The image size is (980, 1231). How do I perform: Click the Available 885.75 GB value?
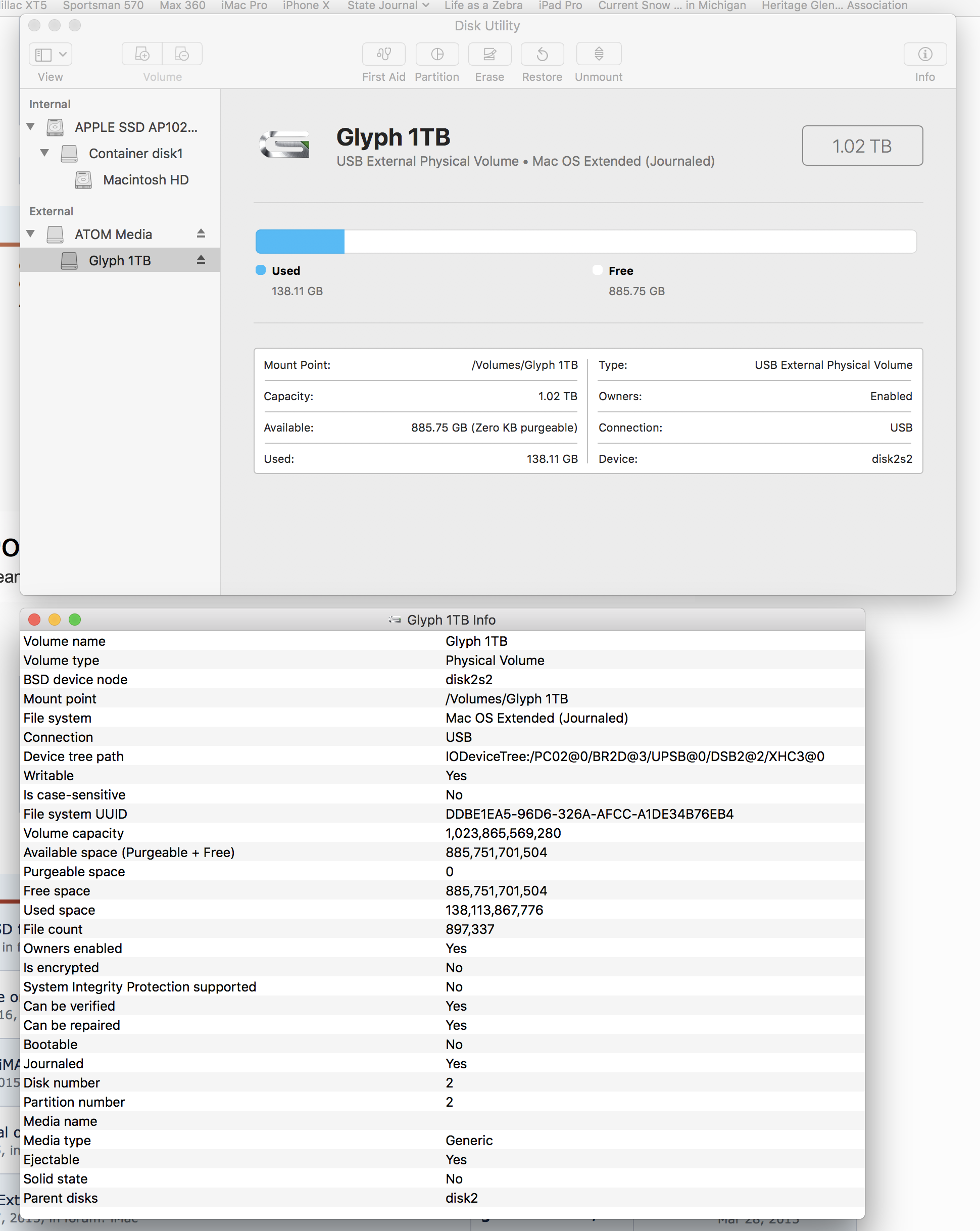[494, 428]
